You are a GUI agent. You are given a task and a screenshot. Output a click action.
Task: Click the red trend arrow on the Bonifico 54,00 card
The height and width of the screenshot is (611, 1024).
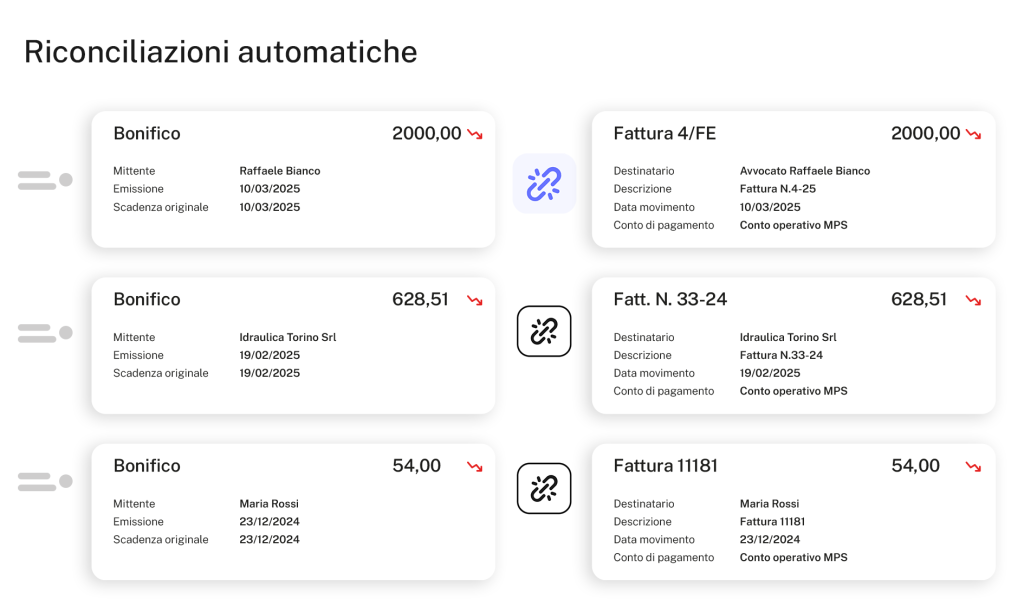coord(475,467)
